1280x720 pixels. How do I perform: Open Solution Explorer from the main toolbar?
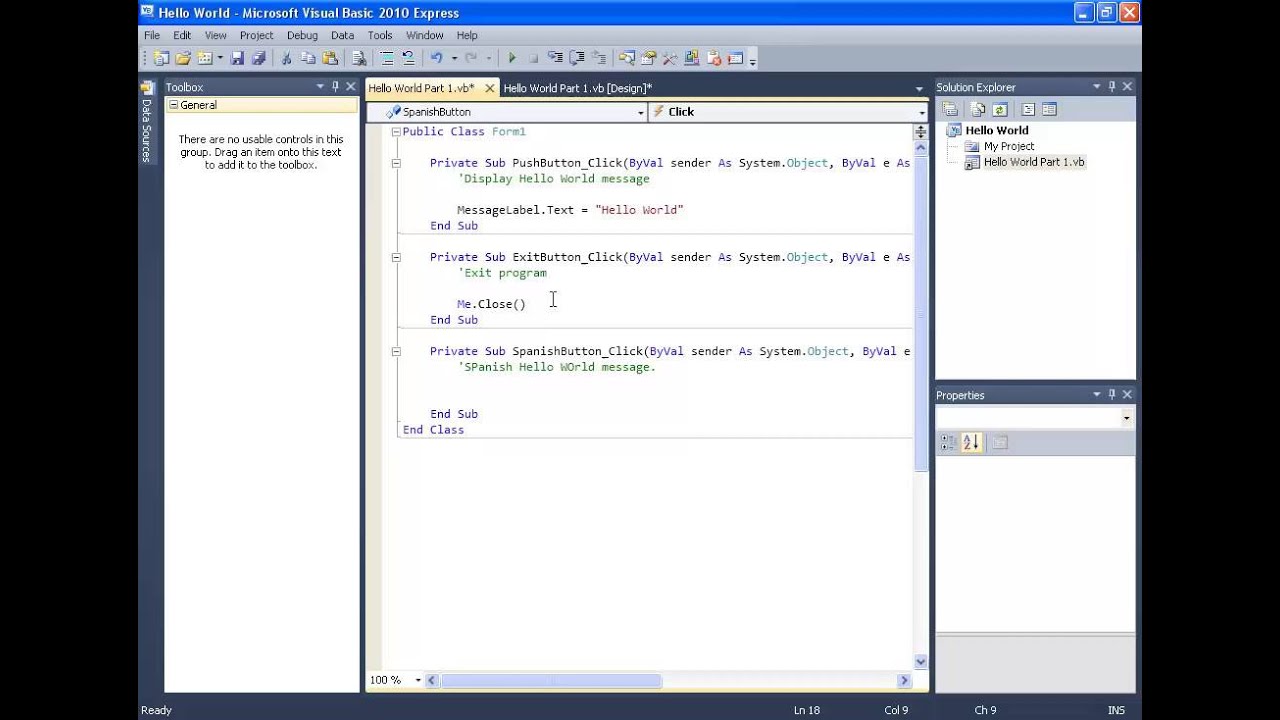tap(626, 58)
